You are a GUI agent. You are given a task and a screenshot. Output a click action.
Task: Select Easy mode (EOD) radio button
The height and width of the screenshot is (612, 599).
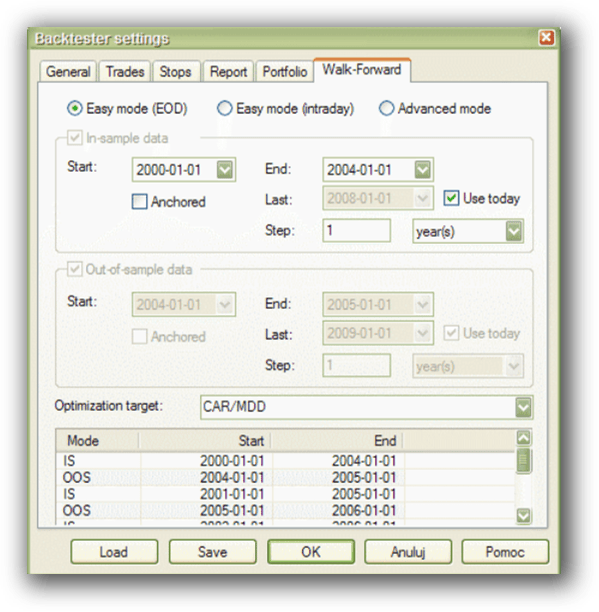[75, 109]
